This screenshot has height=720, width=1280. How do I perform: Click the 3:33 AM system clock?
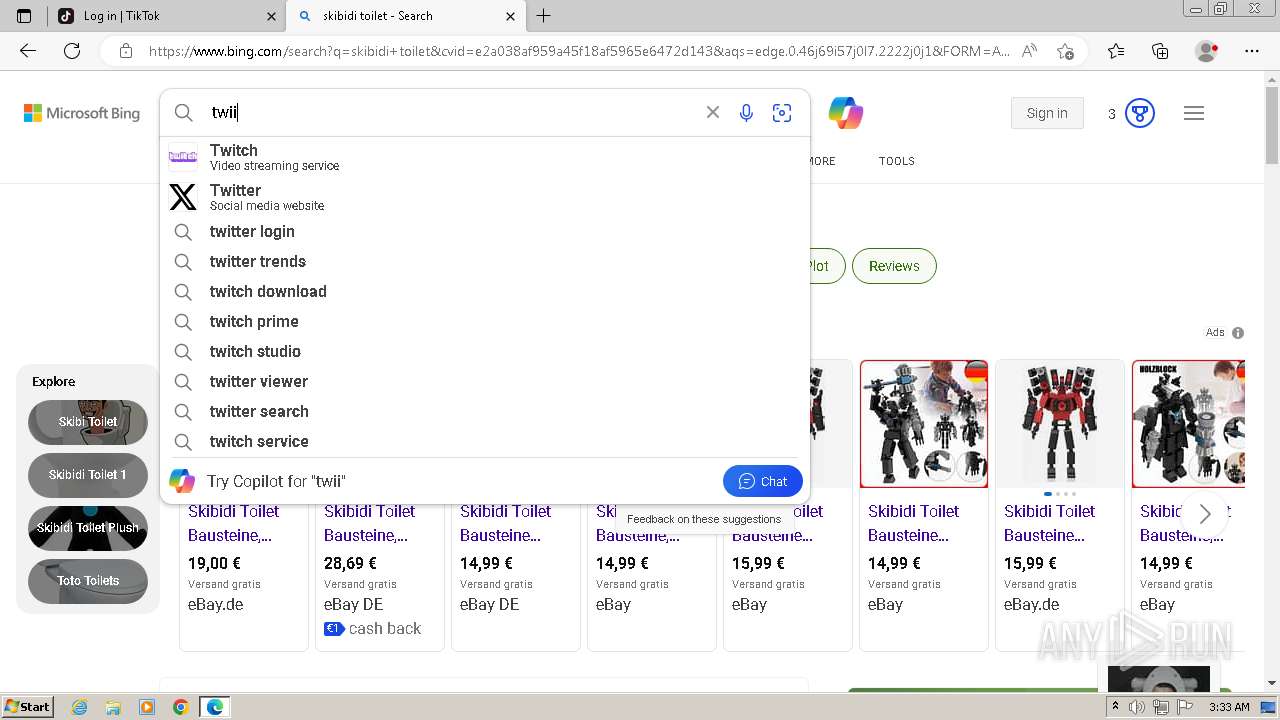[x=1229, y=707]
